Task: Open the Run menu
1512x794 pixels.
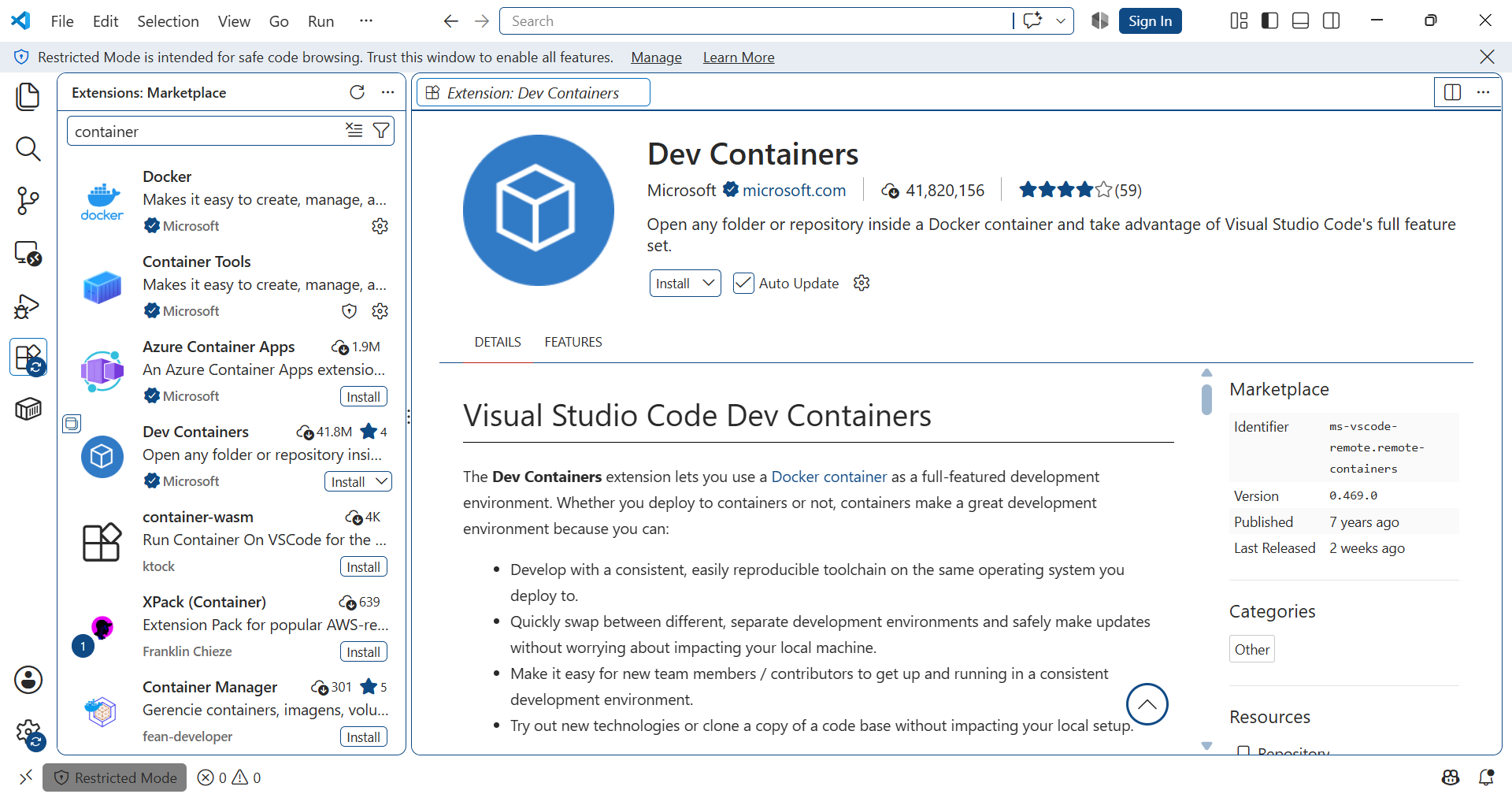Action: (x=321, y=21)
